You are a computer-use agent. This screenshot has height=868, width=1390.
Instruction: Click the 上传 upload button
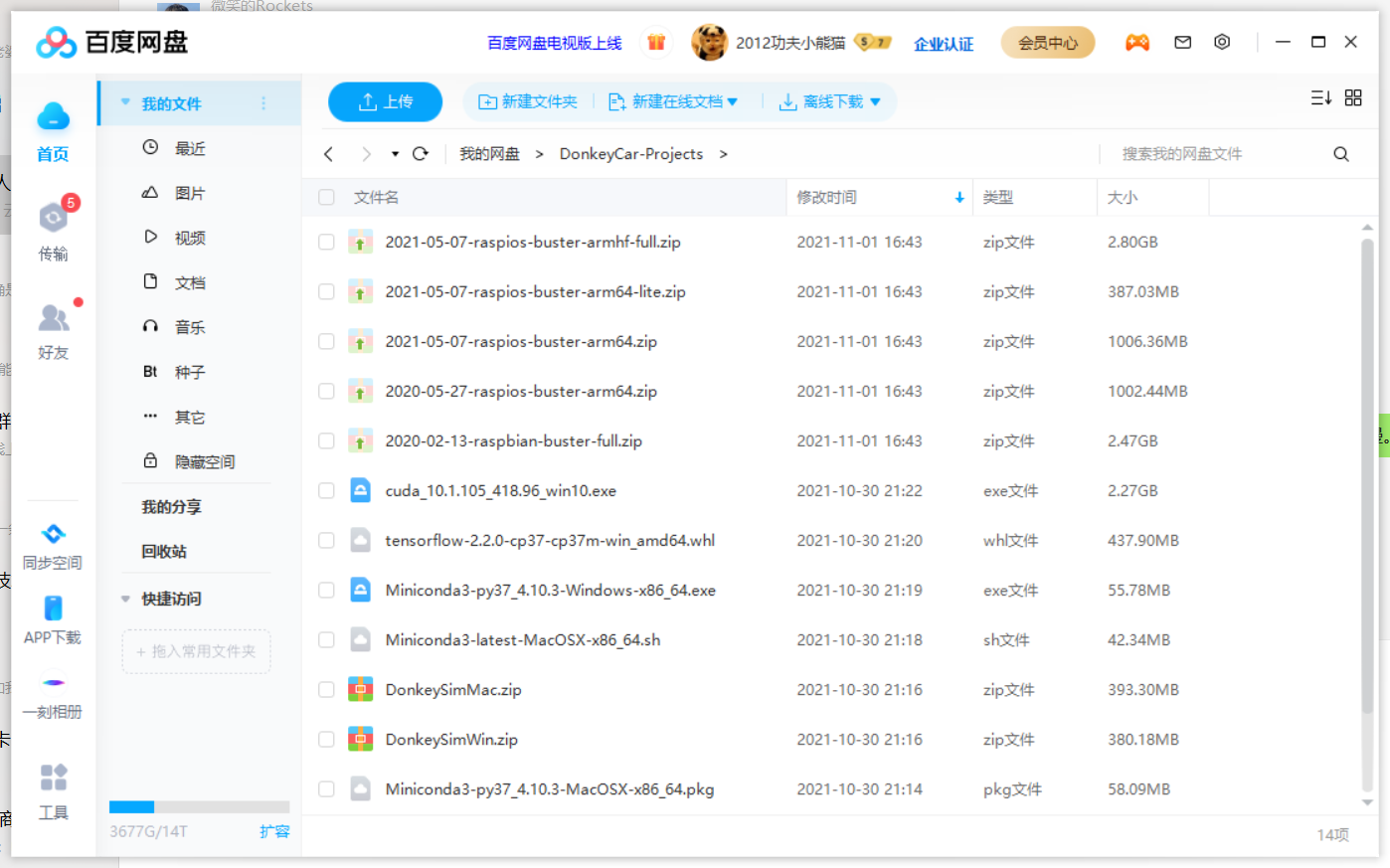pos(385,101)
